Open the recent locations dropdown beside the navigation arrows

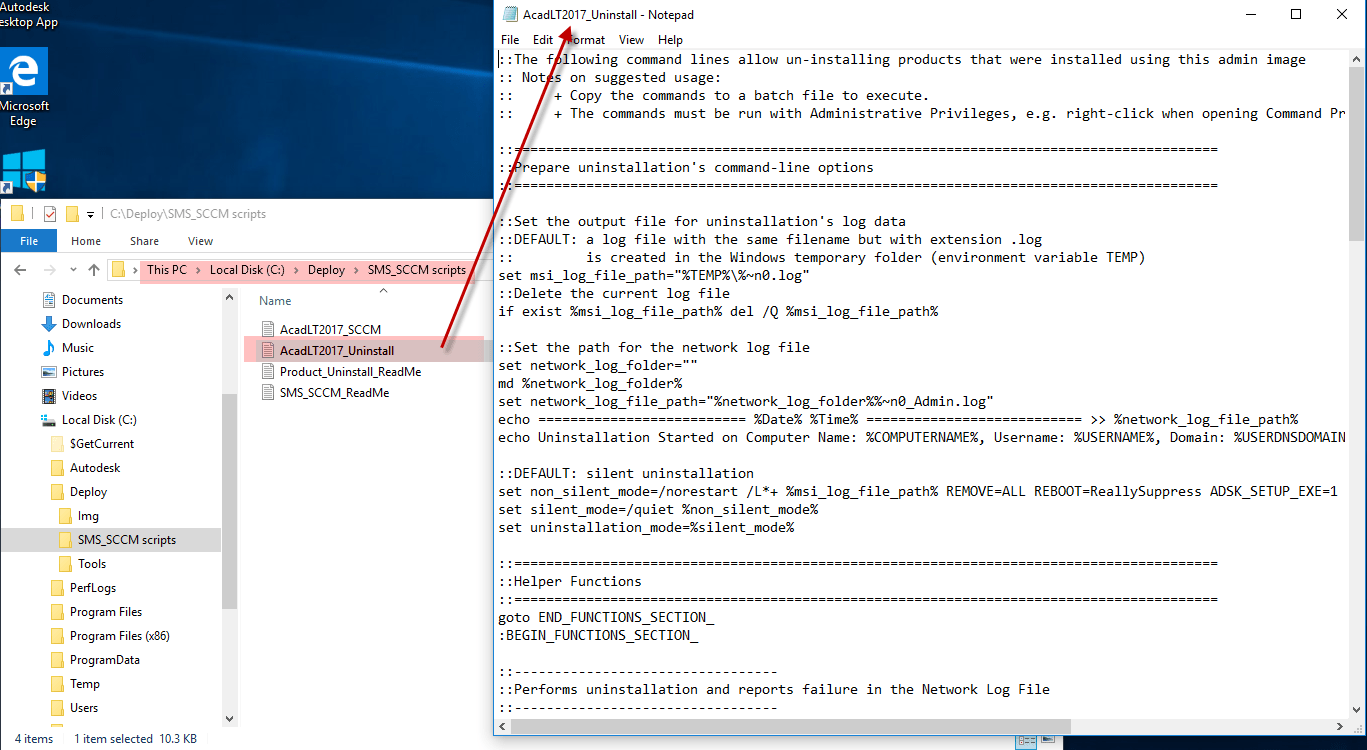[72, 269]
